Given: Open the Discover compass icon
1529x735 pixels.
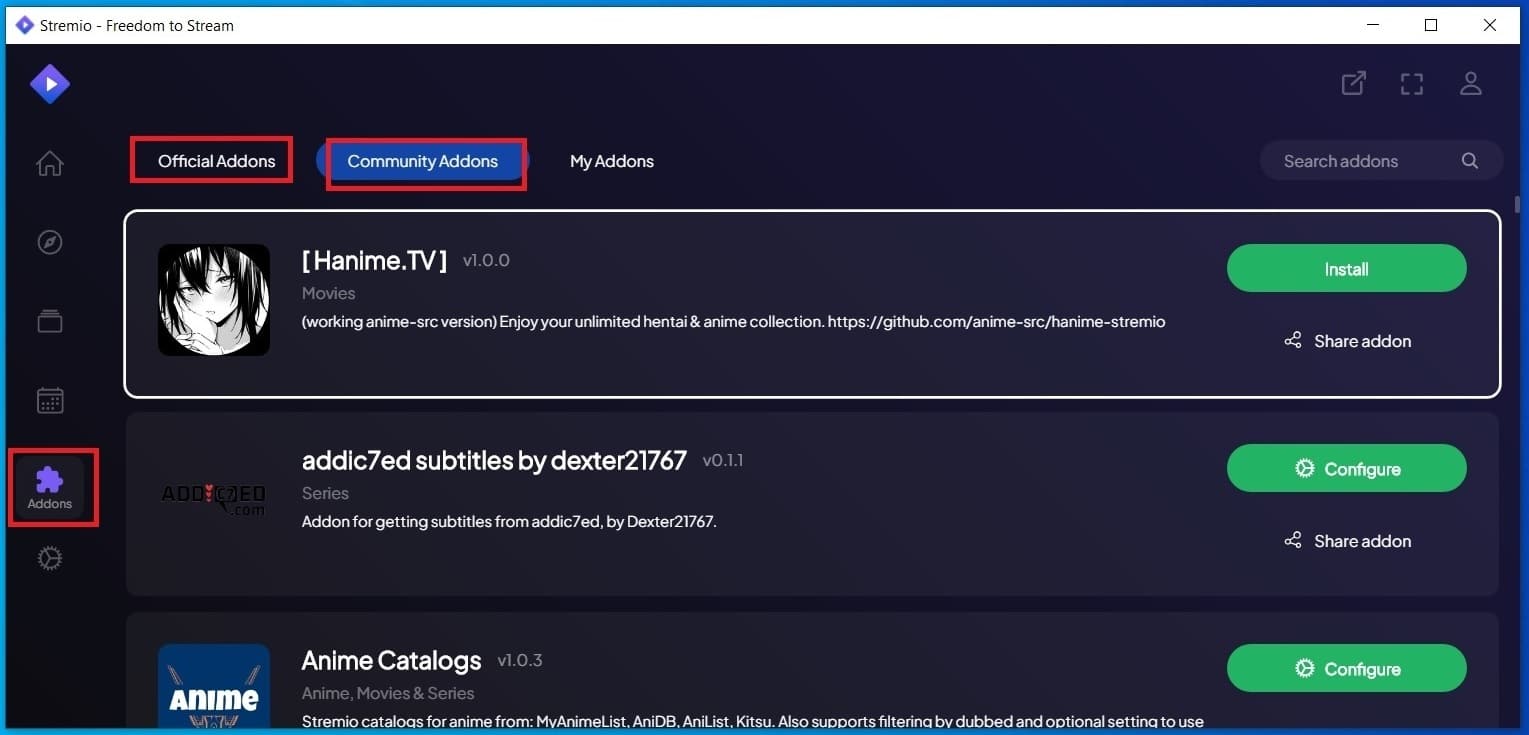Looking at the screenshot, I should coord(50,242).
